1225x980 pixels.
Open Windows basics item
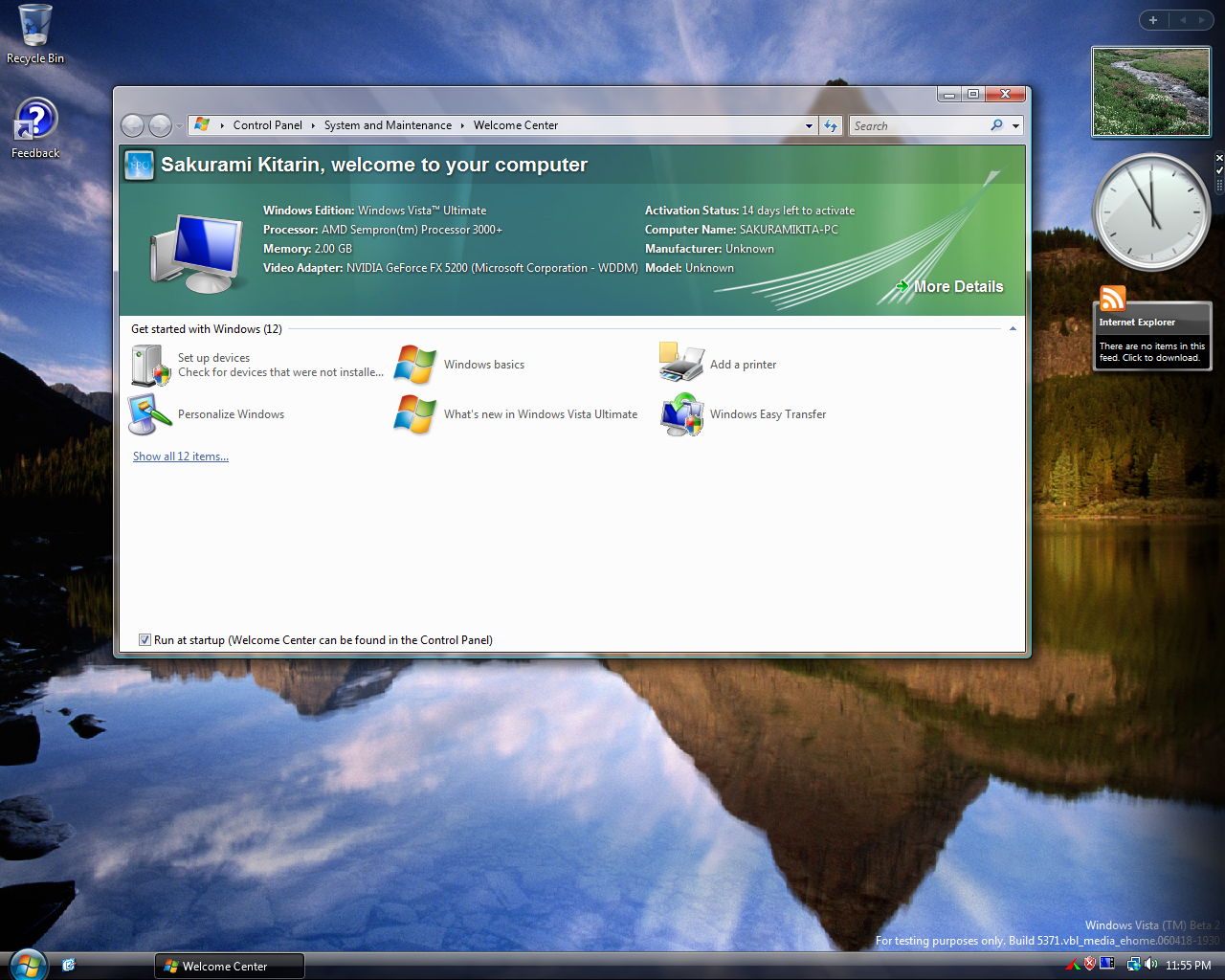coord(484,365)
